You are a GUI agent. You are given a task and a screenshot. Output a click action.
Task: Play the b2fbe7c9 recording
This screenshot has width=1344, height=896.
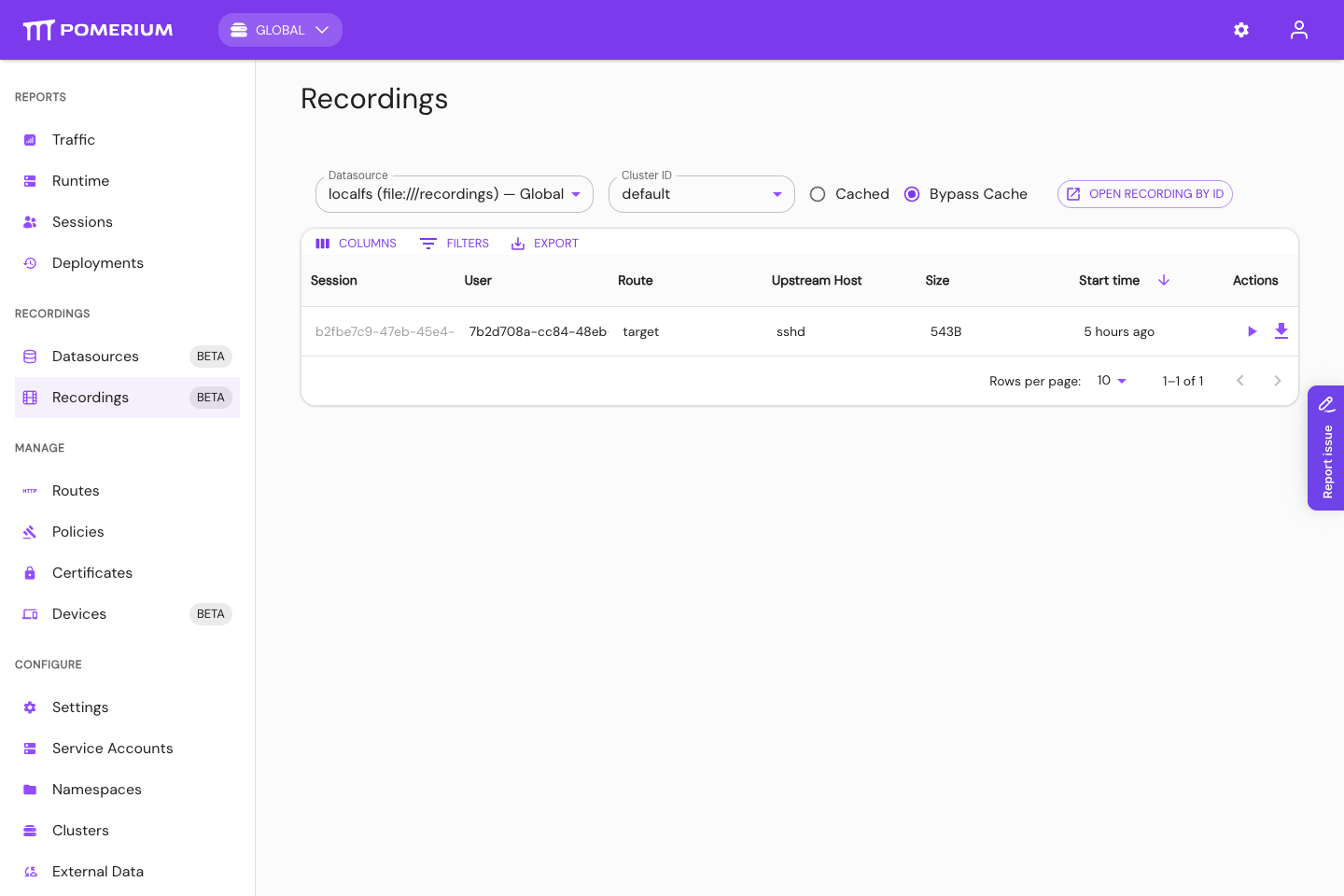coord(1253,331)
